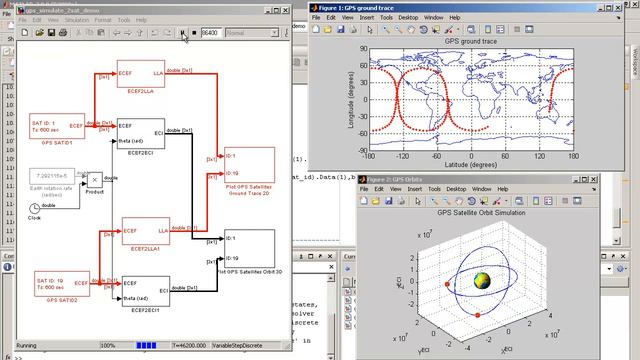Select the Clock block
Viewport: 640px width, 360px height.
34,209
